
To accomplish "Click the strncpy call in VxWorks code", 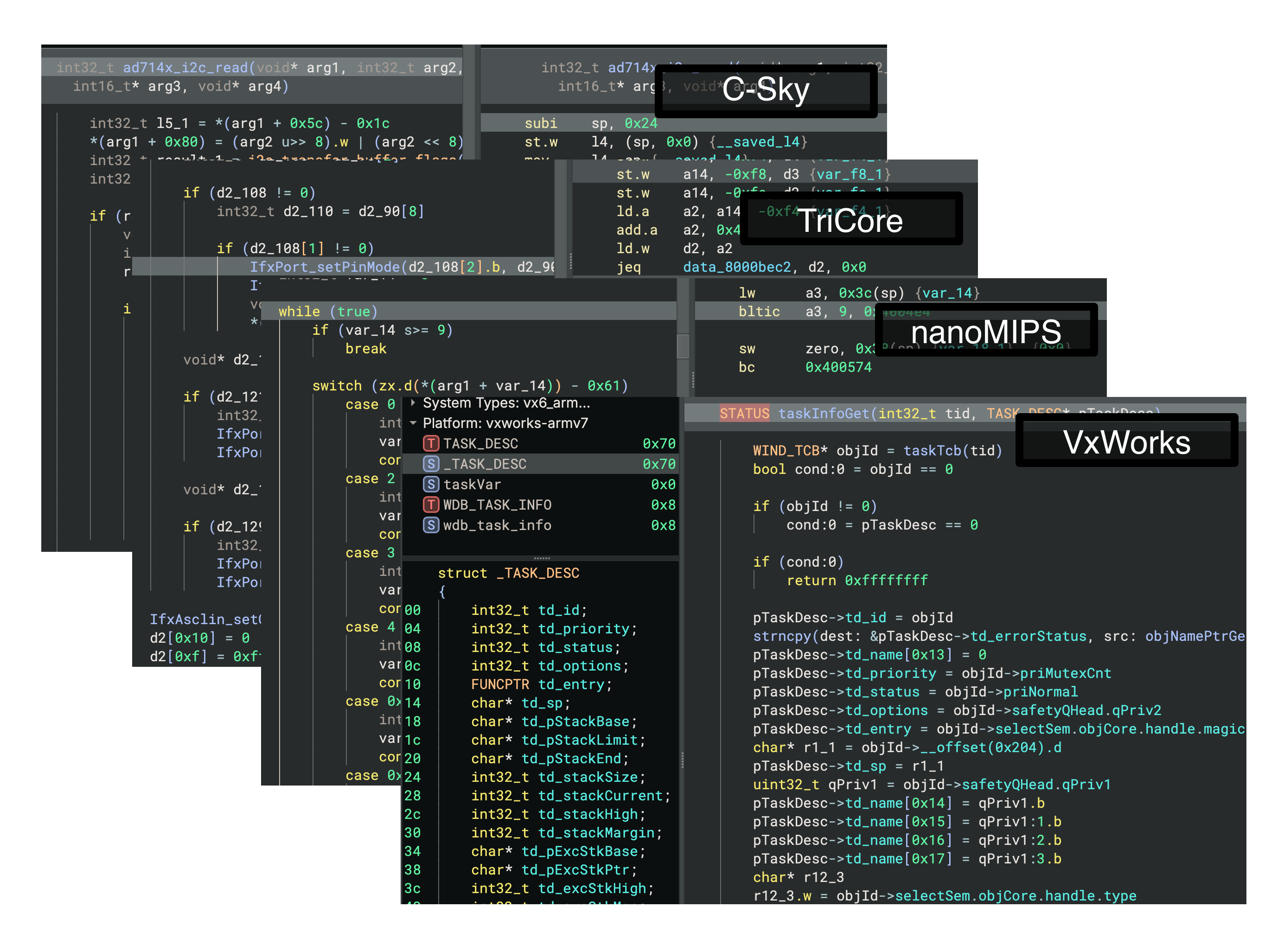I will tap(781, 636).
